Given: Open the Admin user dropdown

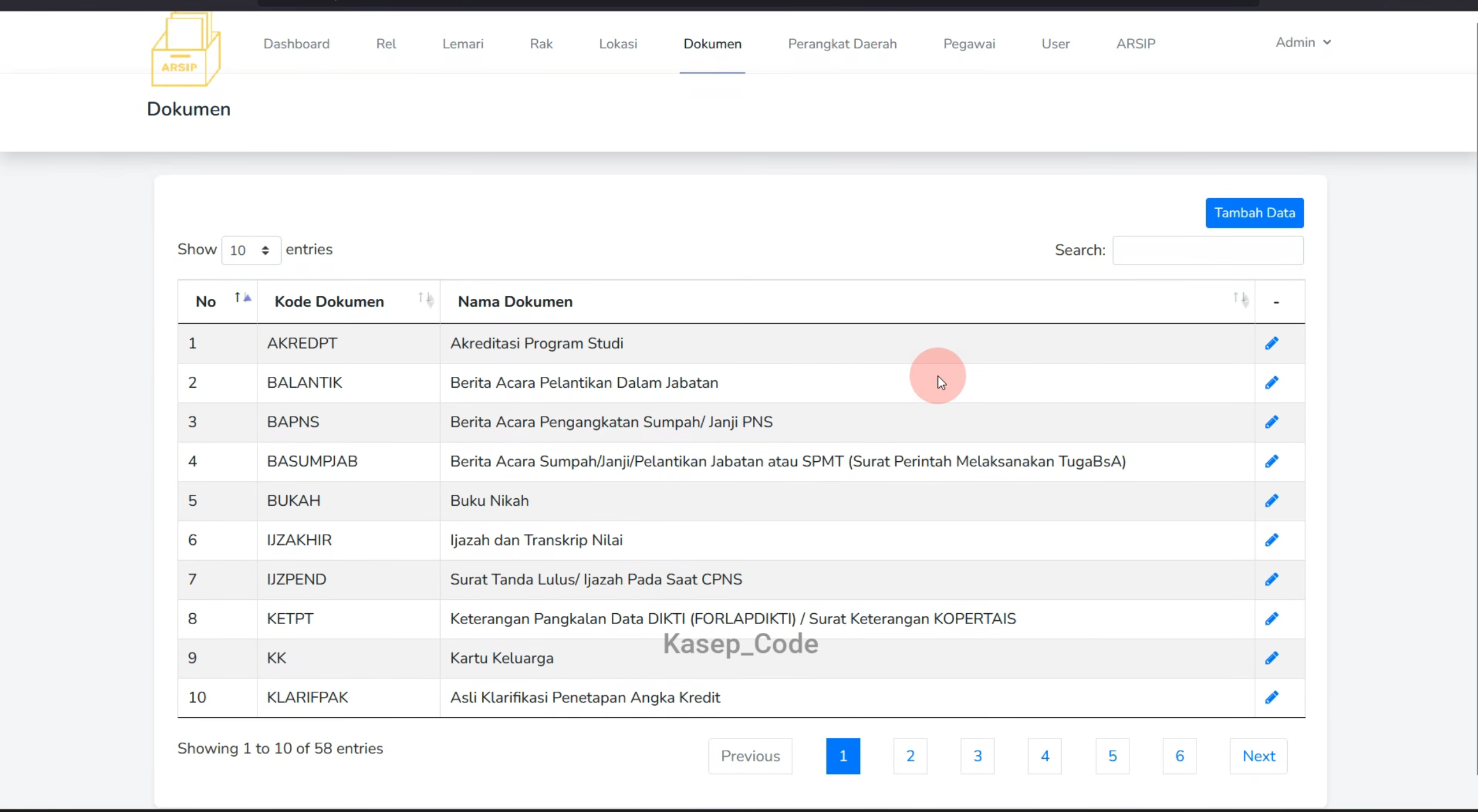Looking at the screenshot, I should tap(1303, 42).
